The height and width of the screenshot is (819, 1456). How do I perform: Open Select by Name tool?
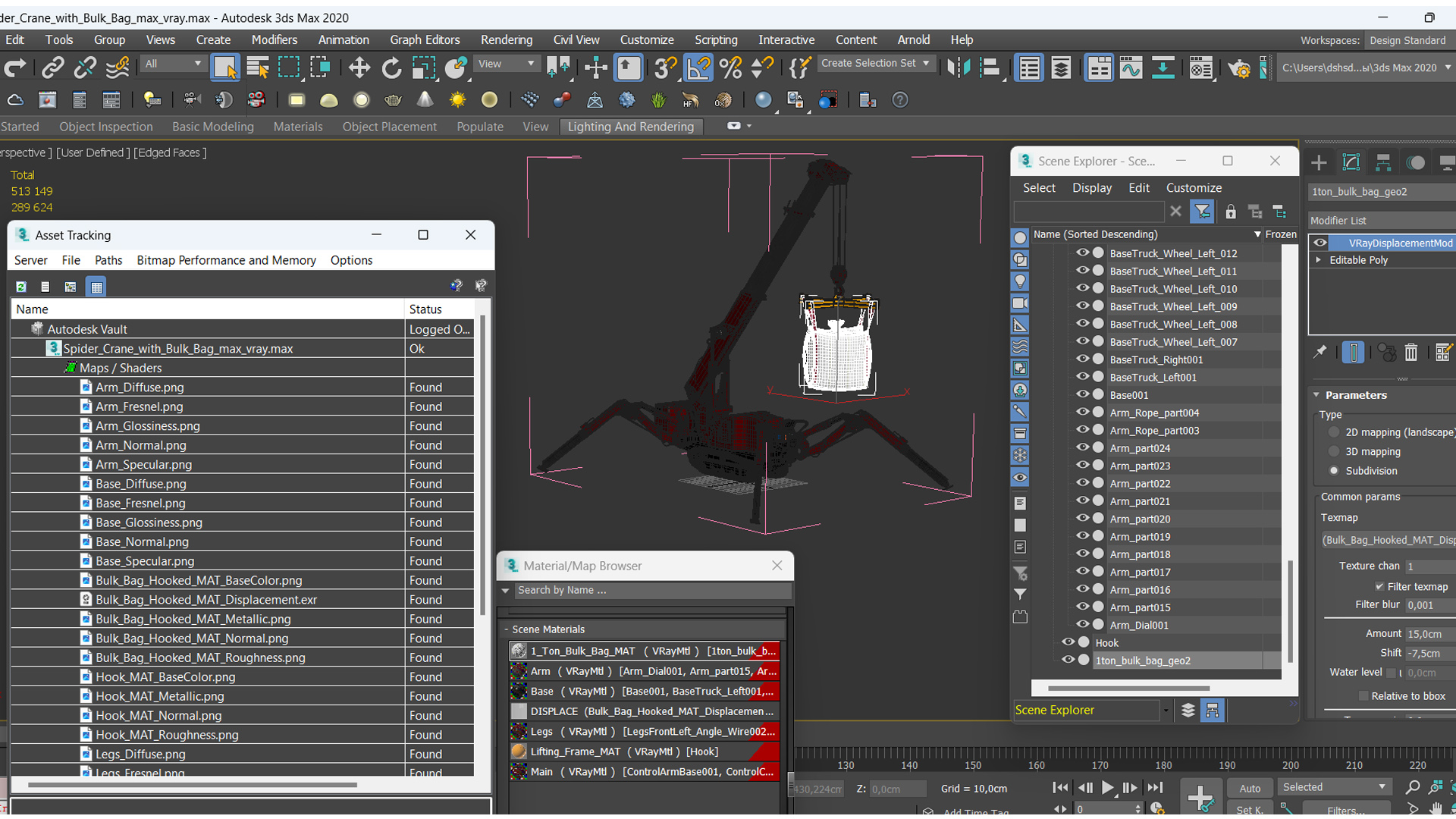pyautogui.click(x=258, y=68)
